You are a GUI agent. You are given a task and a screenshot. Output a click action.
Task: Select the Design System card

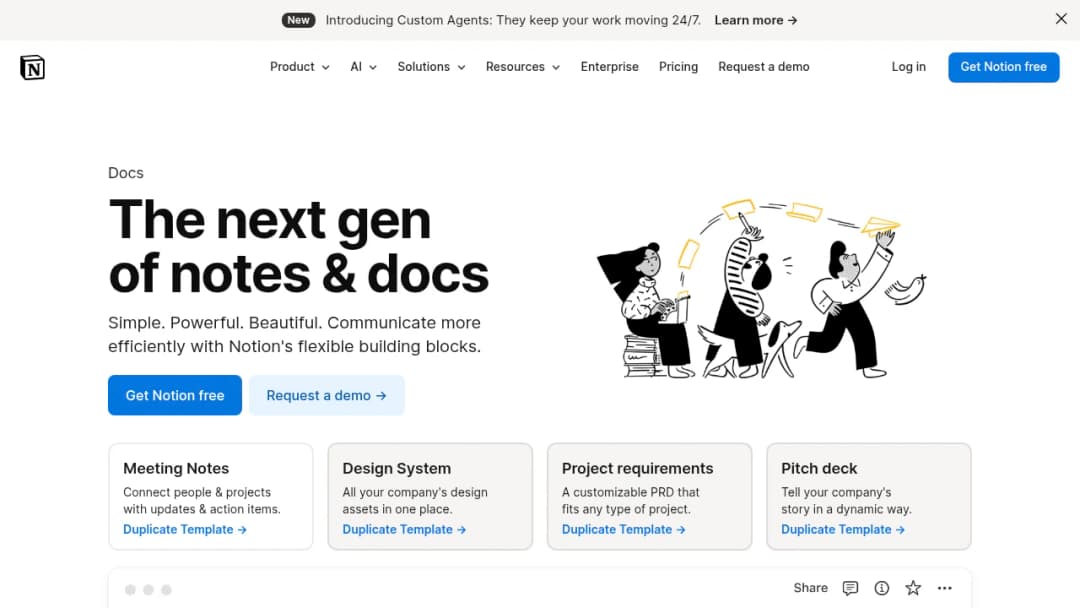click(430, 496)
